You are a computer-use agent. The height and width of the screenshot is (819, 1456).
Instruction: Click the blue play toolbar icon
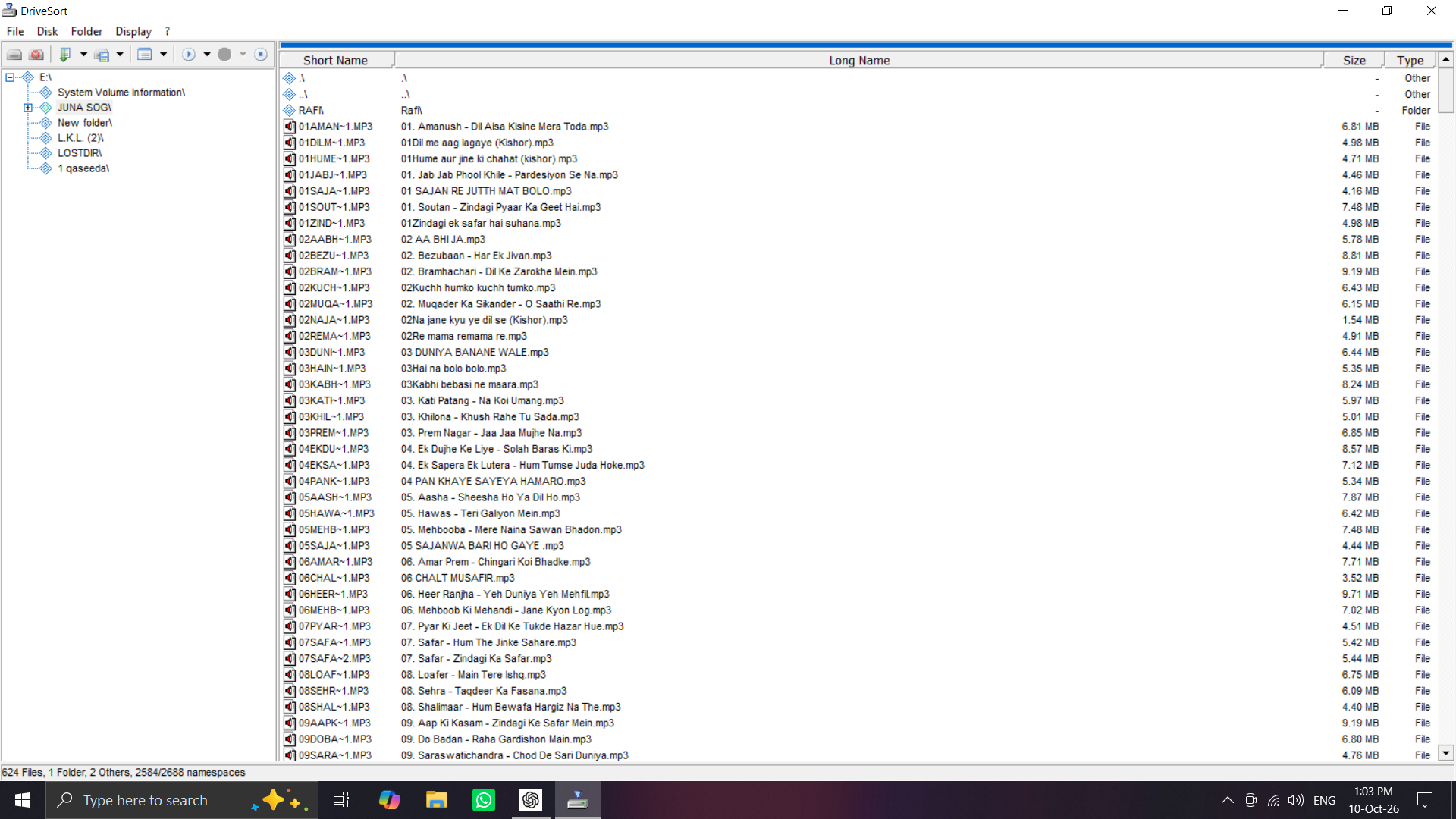[x=189, y=55]
